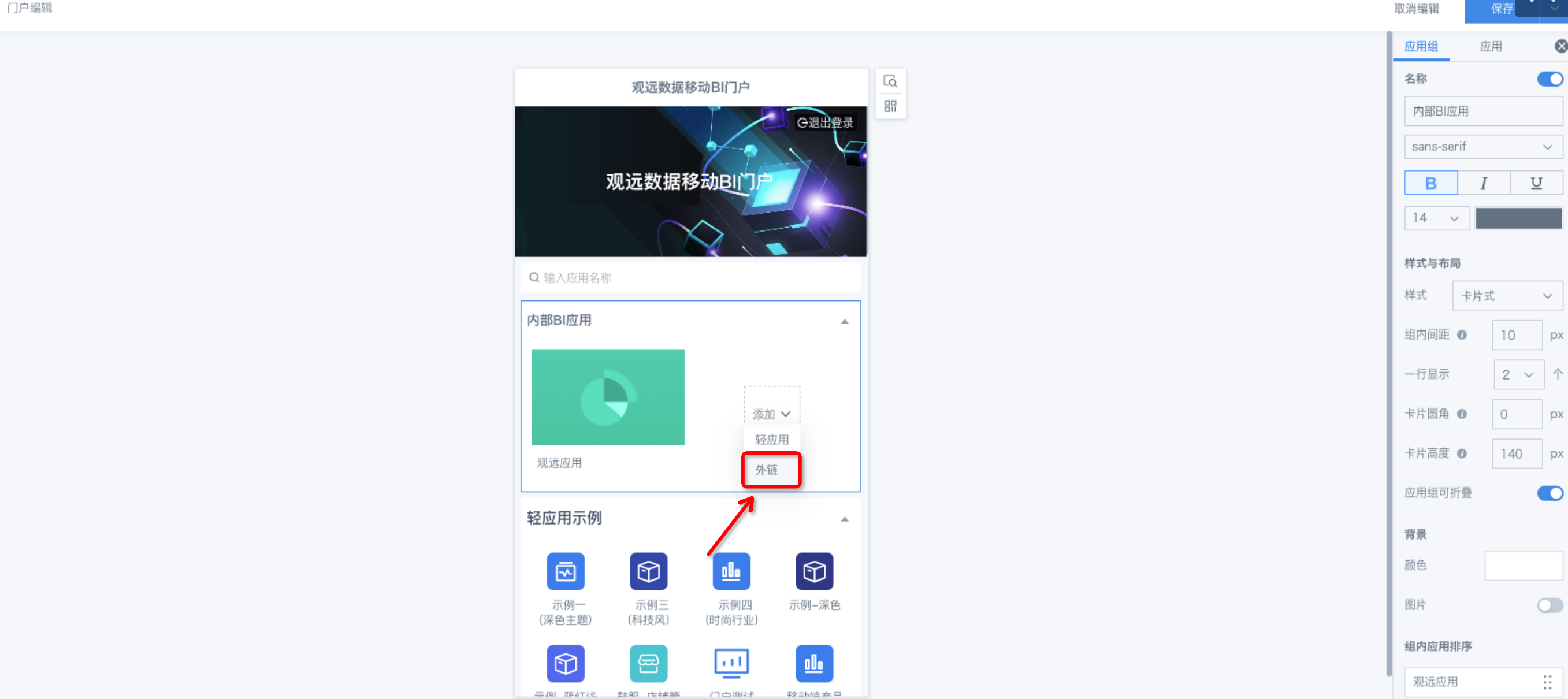The height and width of the screenshot is (699, 1568).
Task: Open the 示例-深色 cube icon
Action: [x=815, y=571]
